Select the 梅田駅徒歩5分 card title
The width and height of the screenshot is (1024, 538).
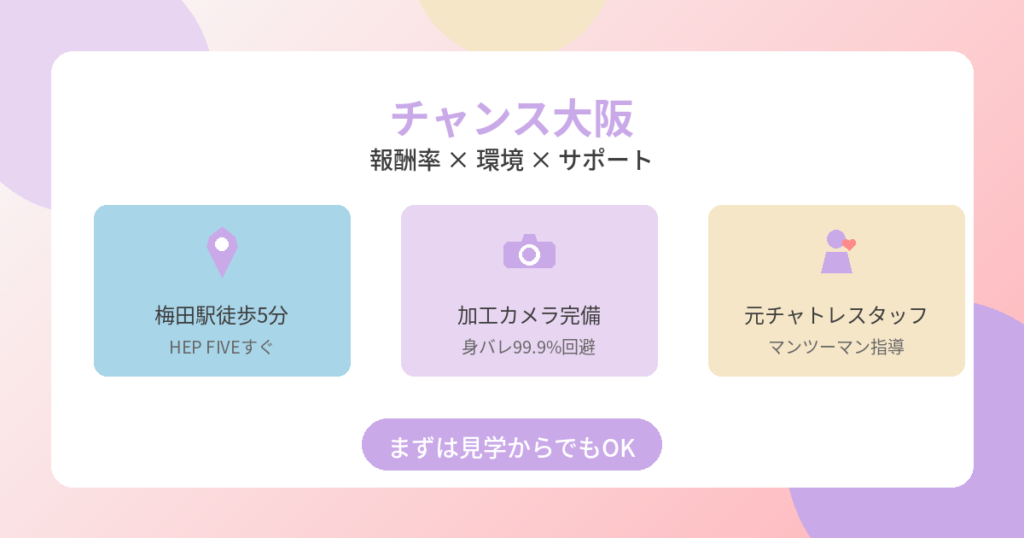click(x=222, y=316)
